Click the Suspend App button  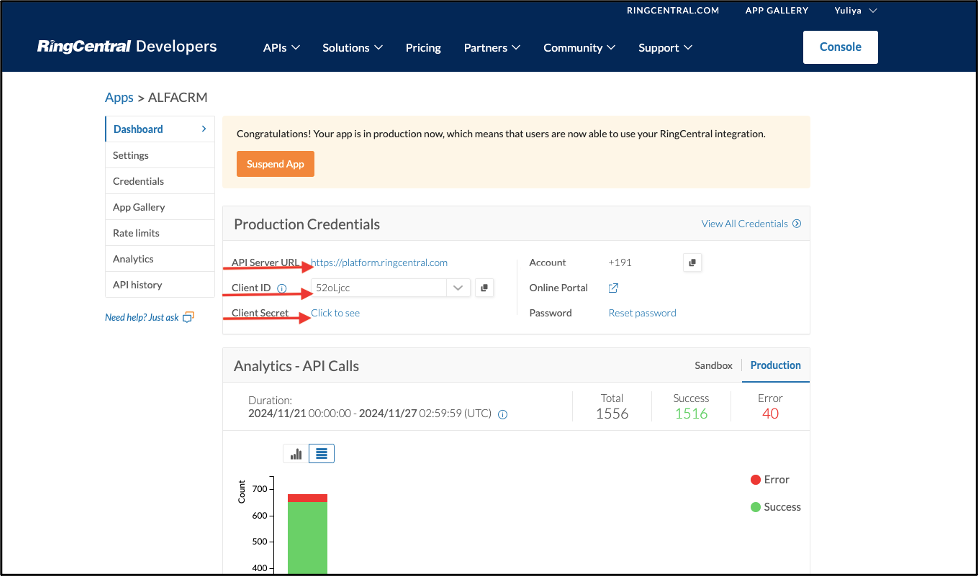point(275,164)
